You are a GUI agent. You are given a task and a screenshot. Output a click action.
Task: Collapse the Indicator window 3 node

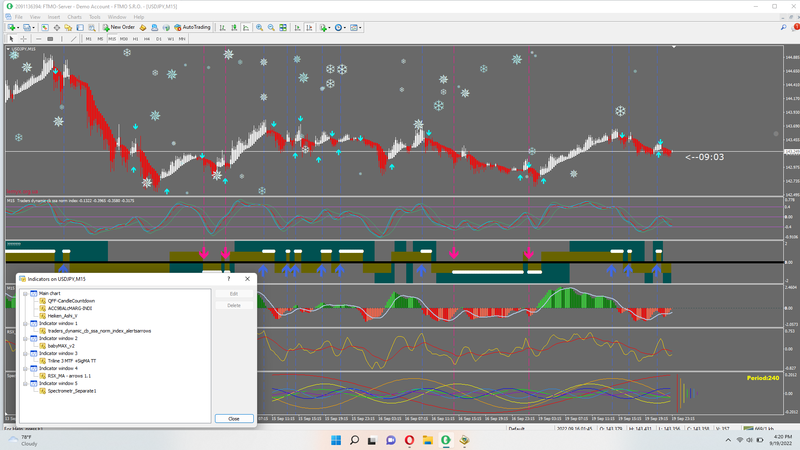pyautogui.click(x=25, y=354)
